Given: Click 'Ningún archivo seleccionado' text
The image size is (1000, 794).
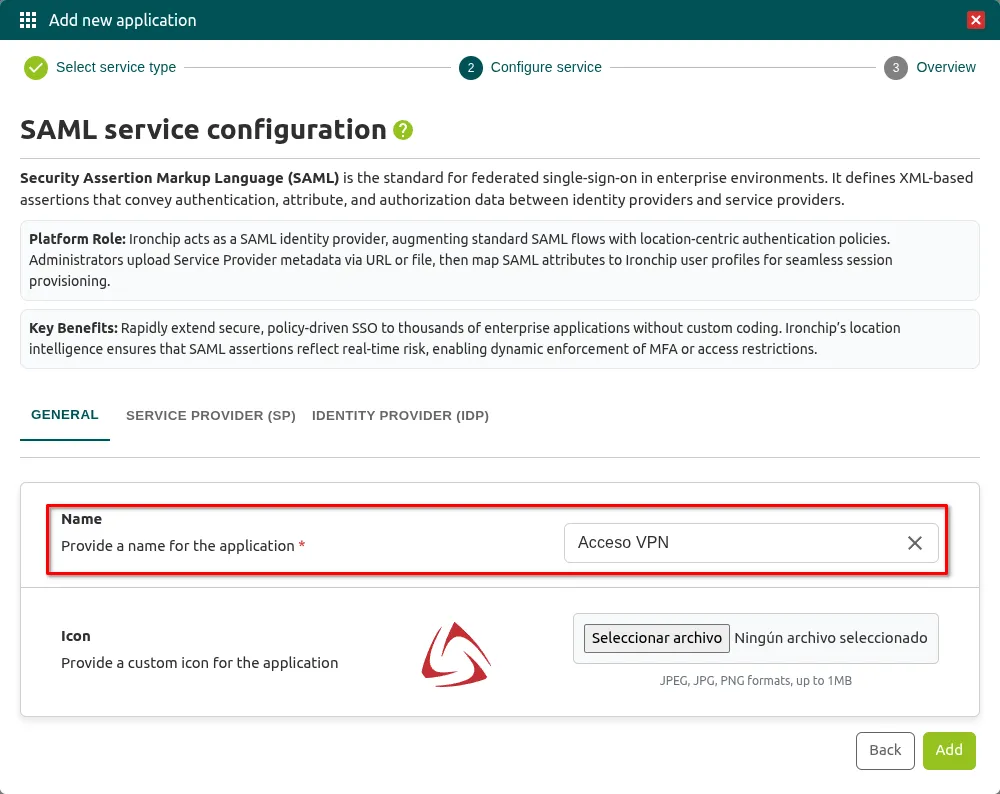Looking at the screenshot, I should 830,638.
